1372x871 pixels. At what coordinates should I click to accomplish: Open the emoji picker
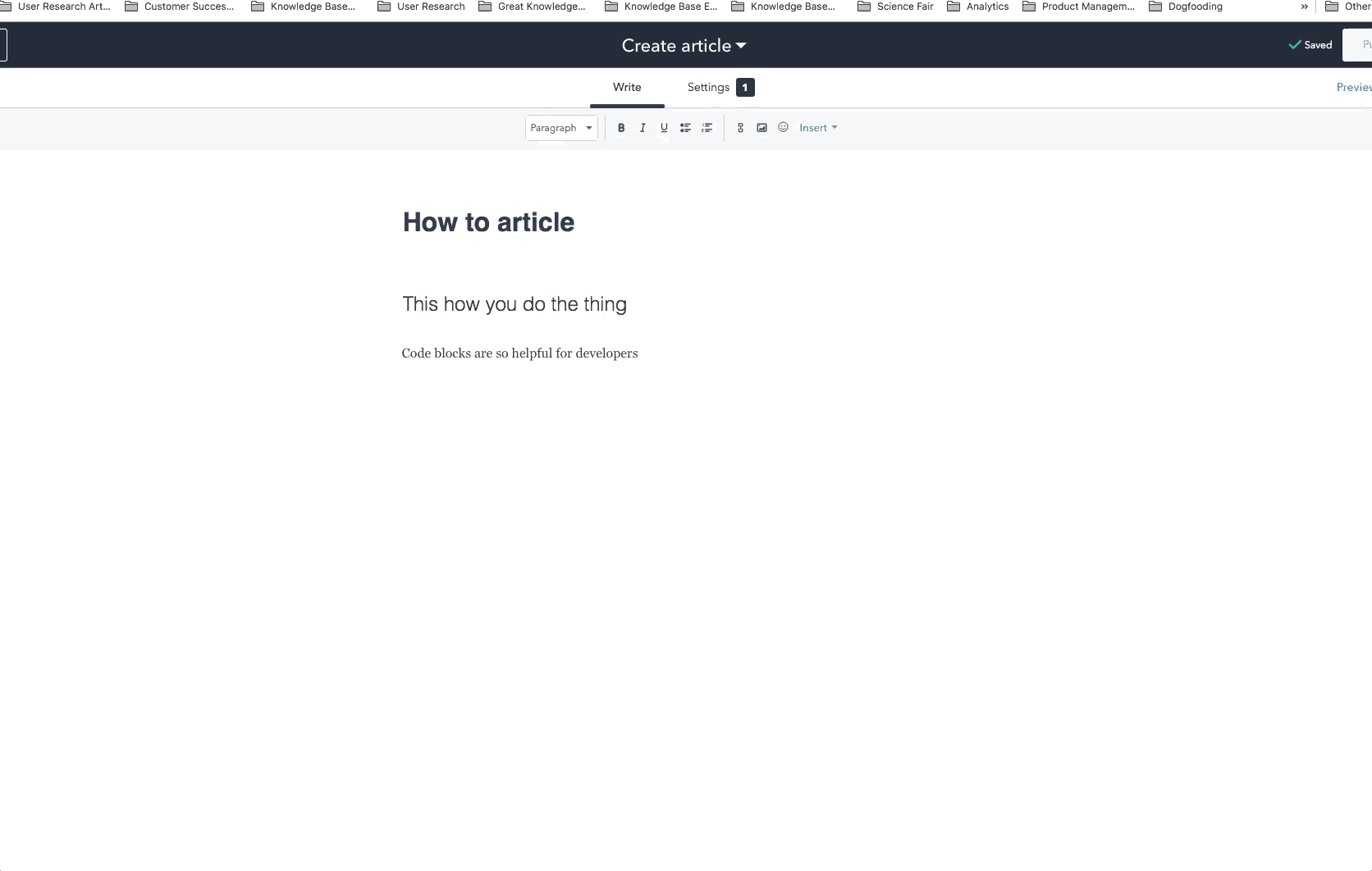[783, 128]
